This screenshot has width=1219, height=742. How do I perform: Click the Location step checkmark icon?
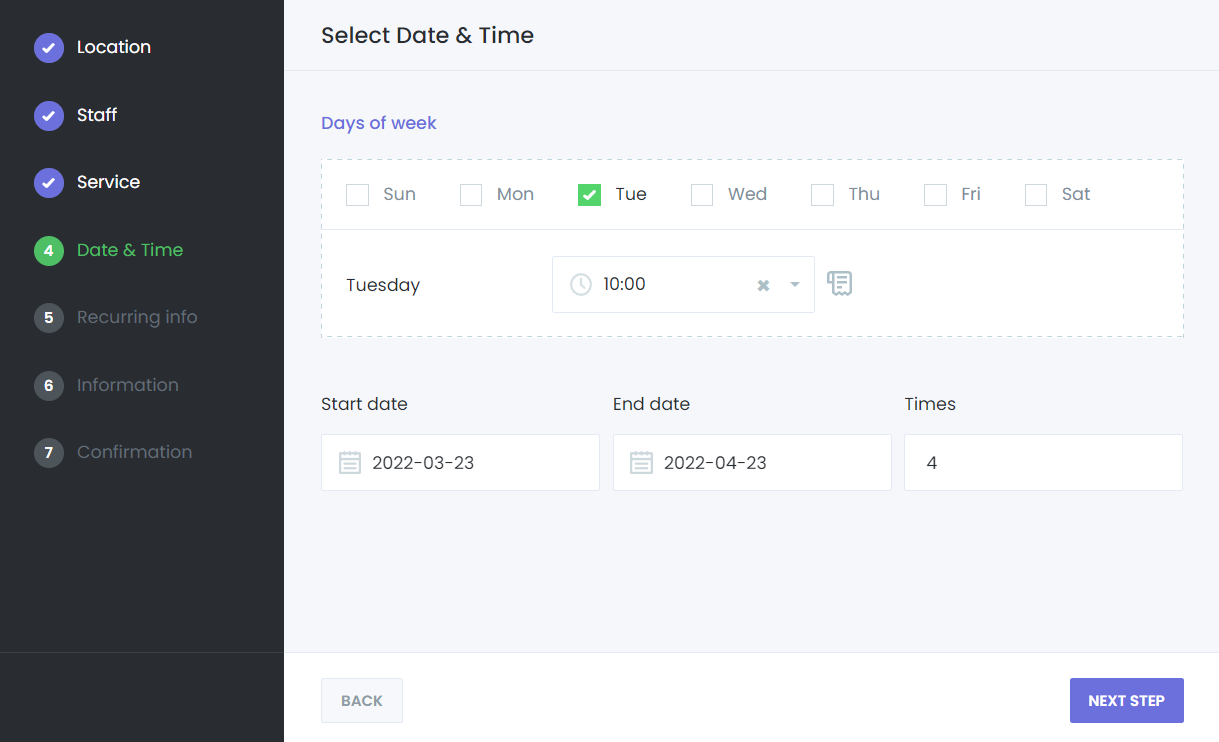tap(49, 48)
